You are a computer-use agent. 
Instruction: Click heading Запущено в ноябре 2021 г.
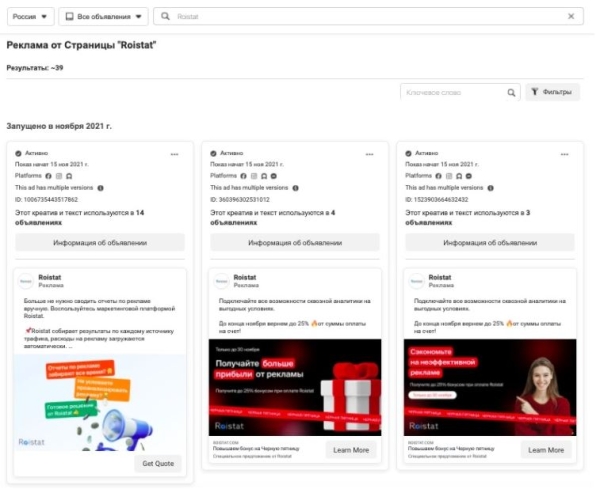point(59,126)
